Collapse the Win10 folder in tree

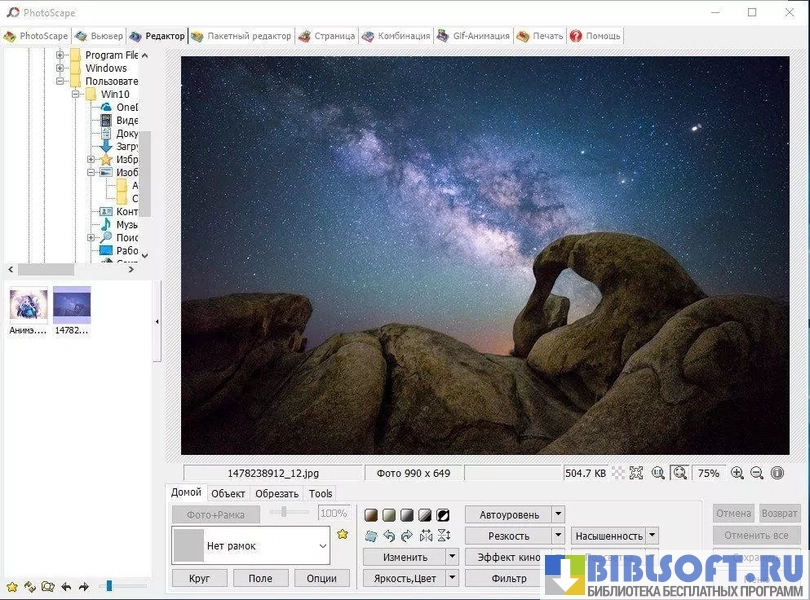coord(75,94)
